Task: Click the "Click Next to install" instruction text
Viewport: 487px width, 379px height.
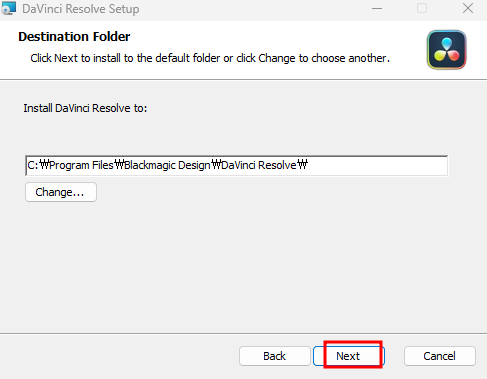Action: (x=210, y=58)
